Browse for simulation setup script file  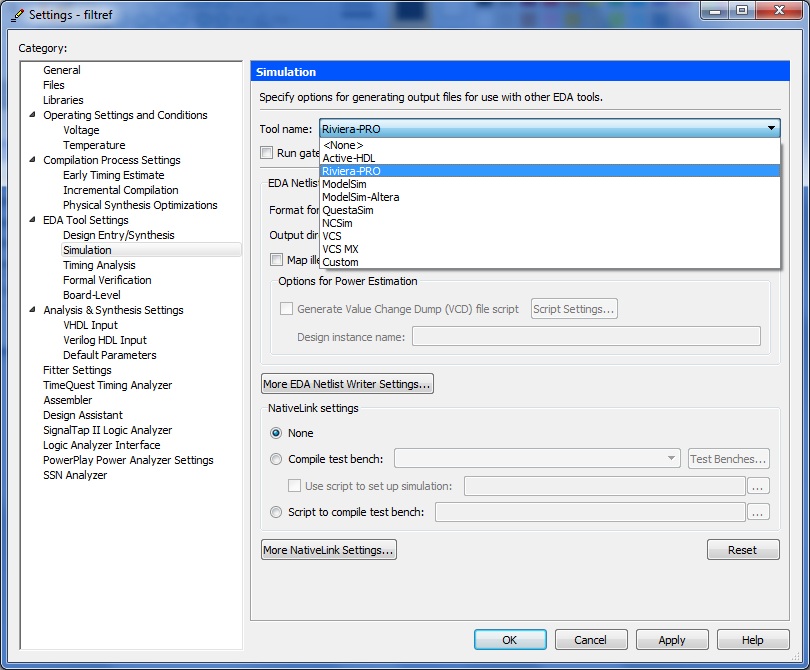[758, 486]
